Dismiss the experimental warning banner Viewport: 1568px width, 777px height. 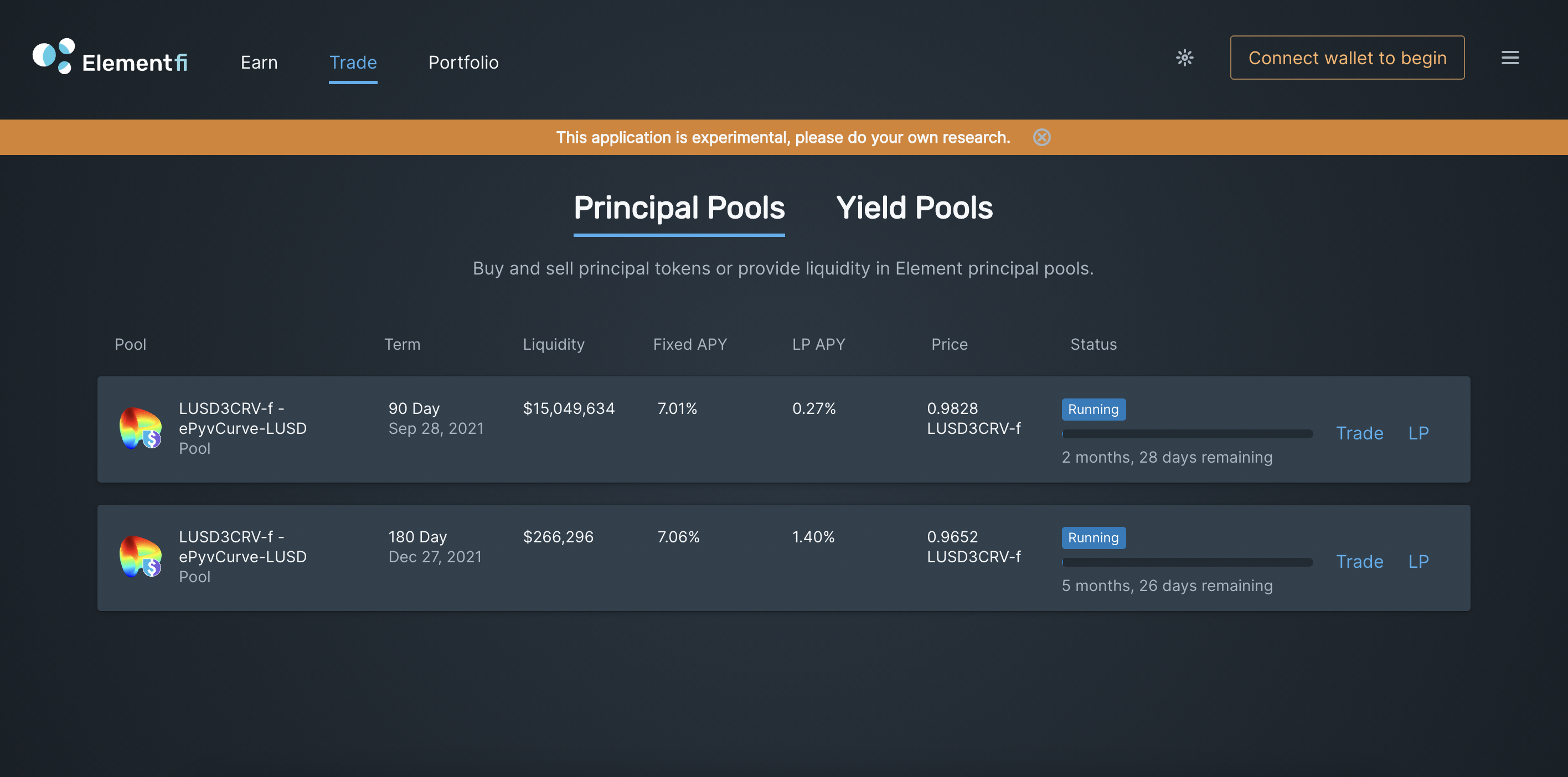click(x=1041, y=137)
